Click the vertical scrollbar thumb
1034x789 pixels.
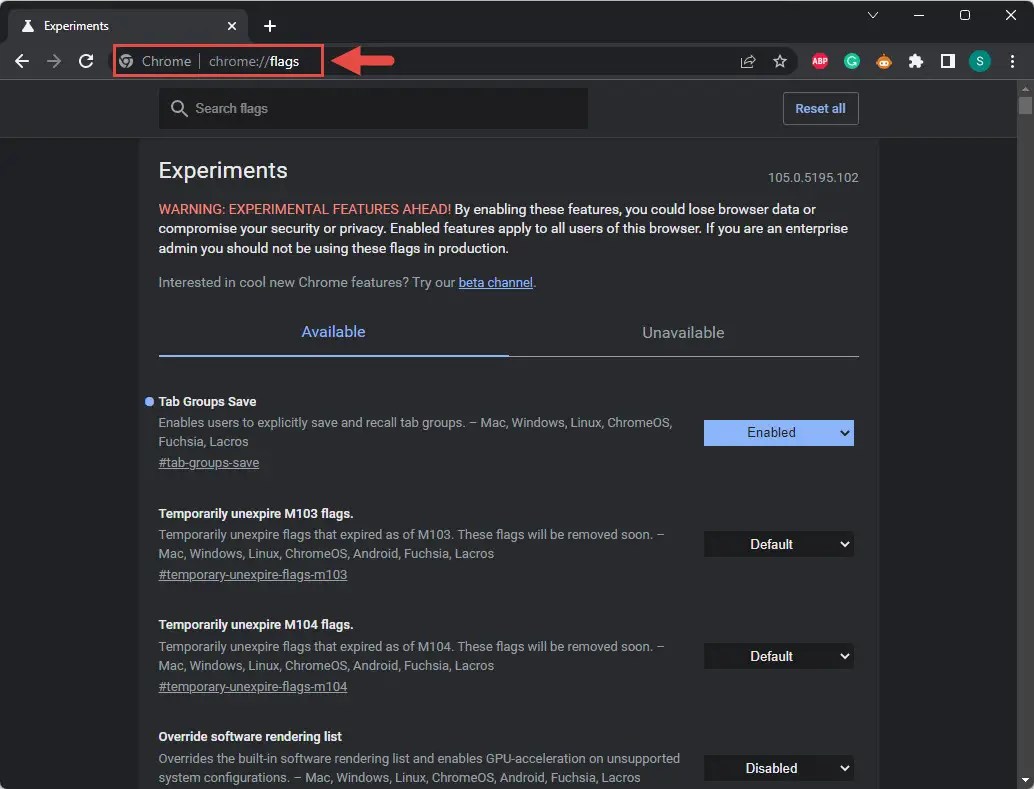point(1025,106)
